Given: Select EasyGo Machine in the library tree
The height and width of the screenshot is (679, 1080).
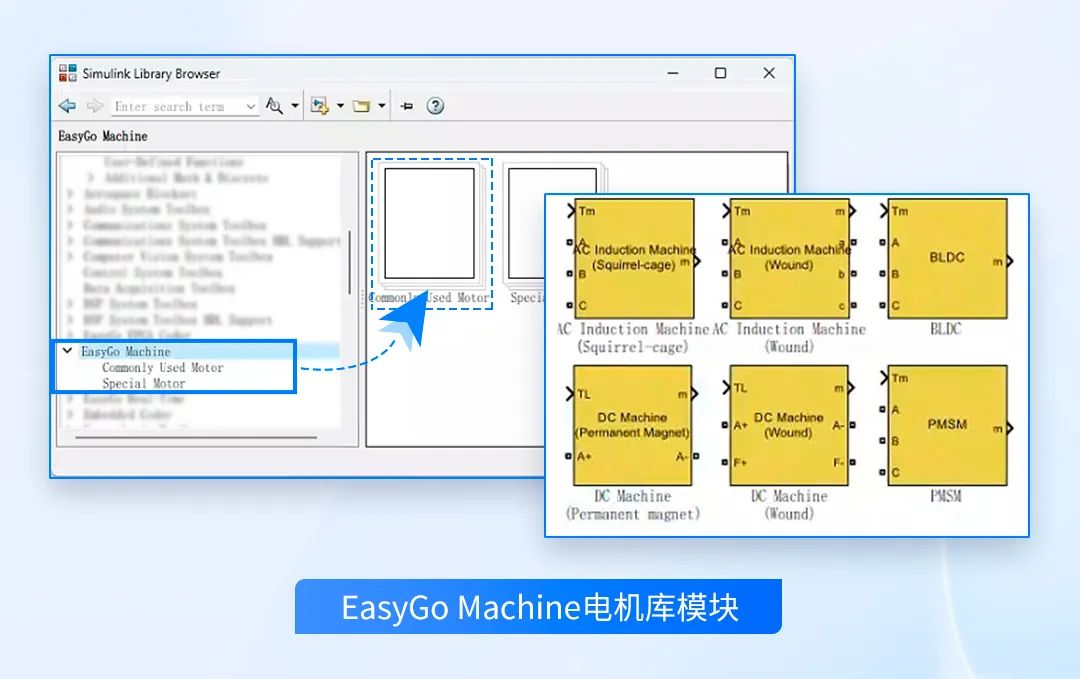Looking at the screenshot, I should [125, 351].
